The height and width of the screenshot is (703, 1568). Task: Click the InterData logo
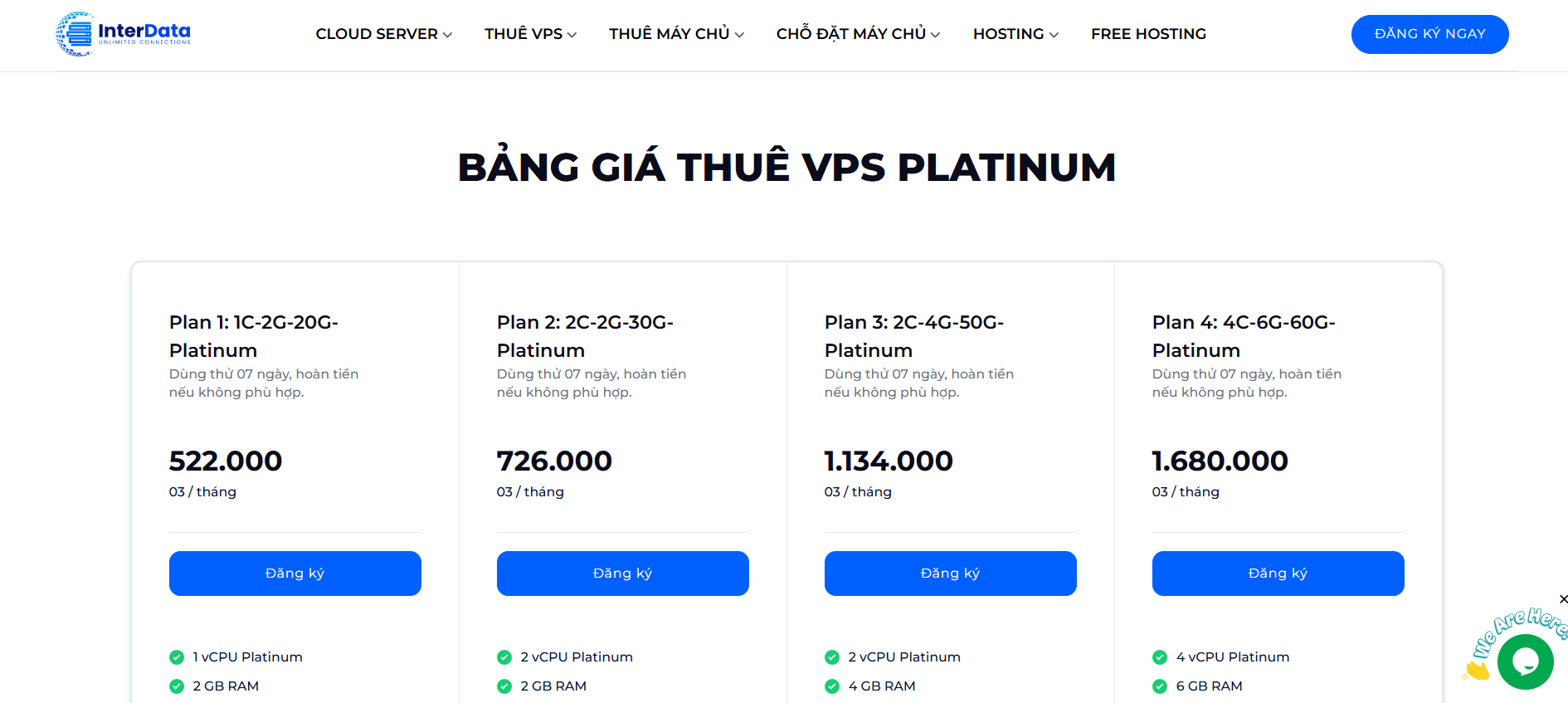tap(123, 34)
